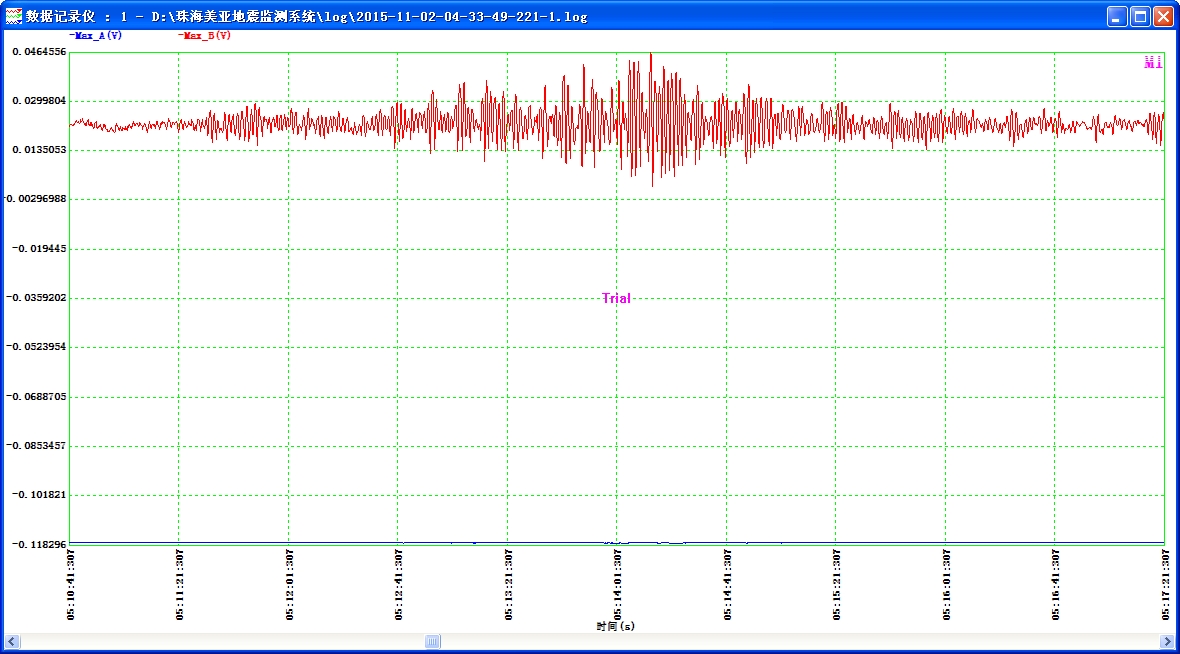
Task: Click time label 05:12:01:307
Action: [290, 585]
